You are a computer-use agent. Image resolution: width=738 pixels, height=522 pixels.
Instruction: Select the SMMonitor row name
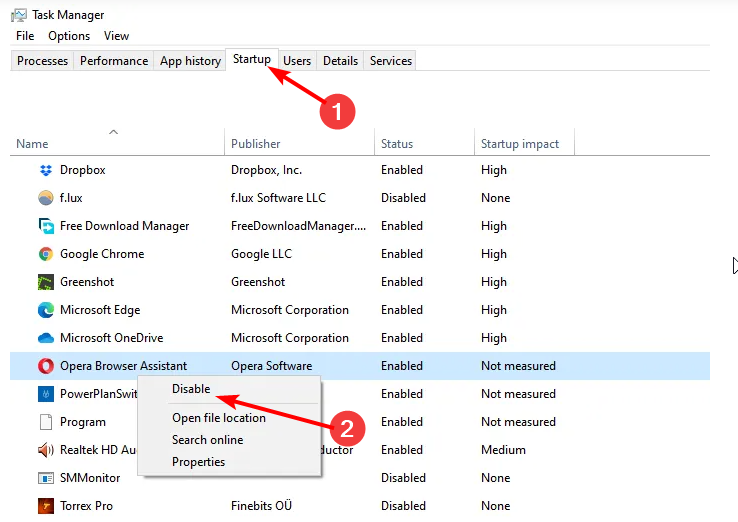pyautogui.click(x=90, y=478)
